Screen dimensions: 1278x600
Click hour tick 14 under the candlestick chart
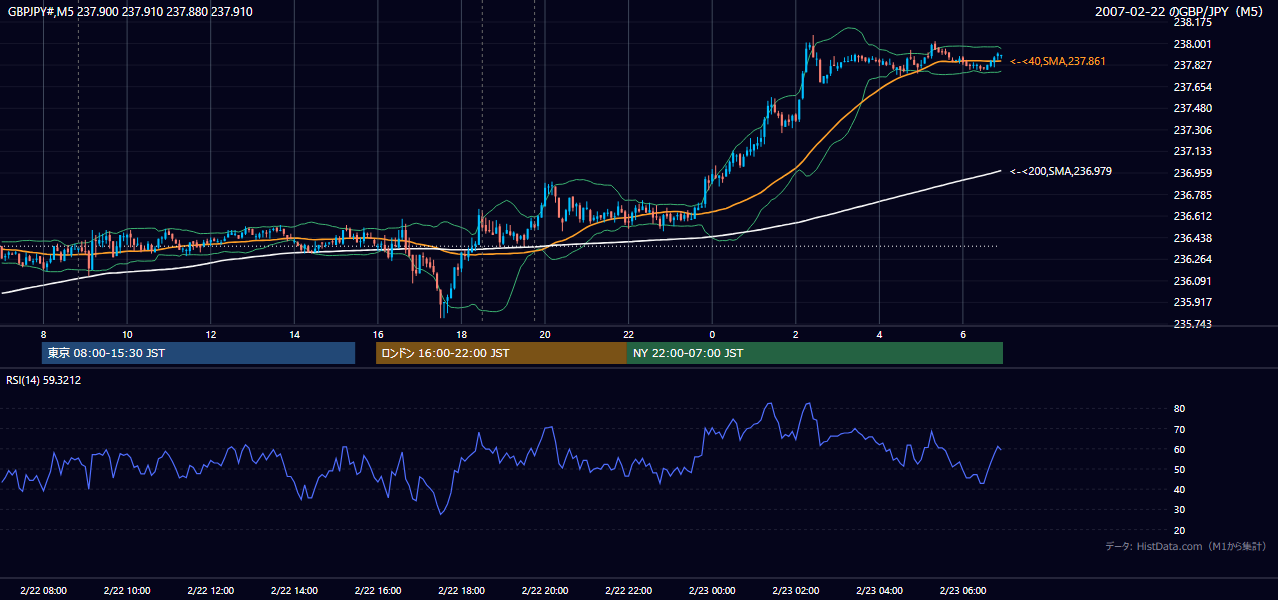[x=294, y=334]
